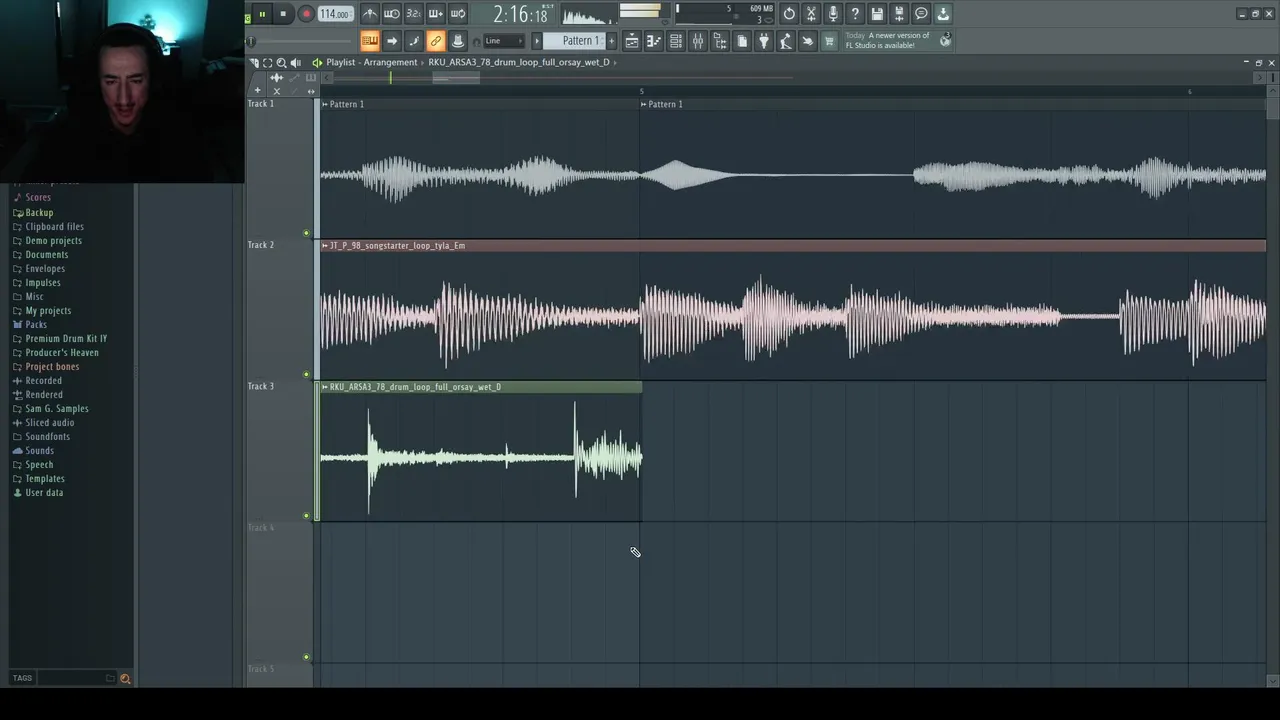The width and height of the screenshot is (1280, 720).
Task: Click the circular arrow icon in the top toolbar
Action: [789, 14]
